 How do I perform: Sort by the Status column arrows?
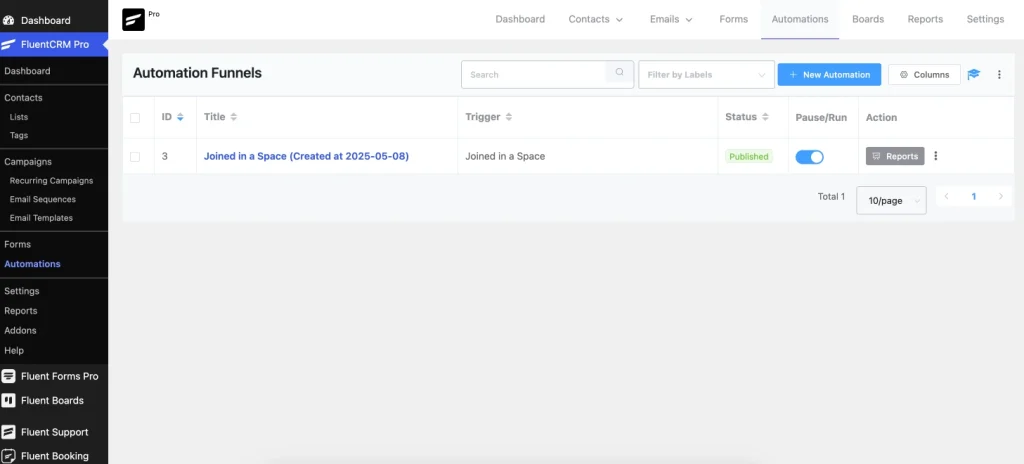pos(765,117)
